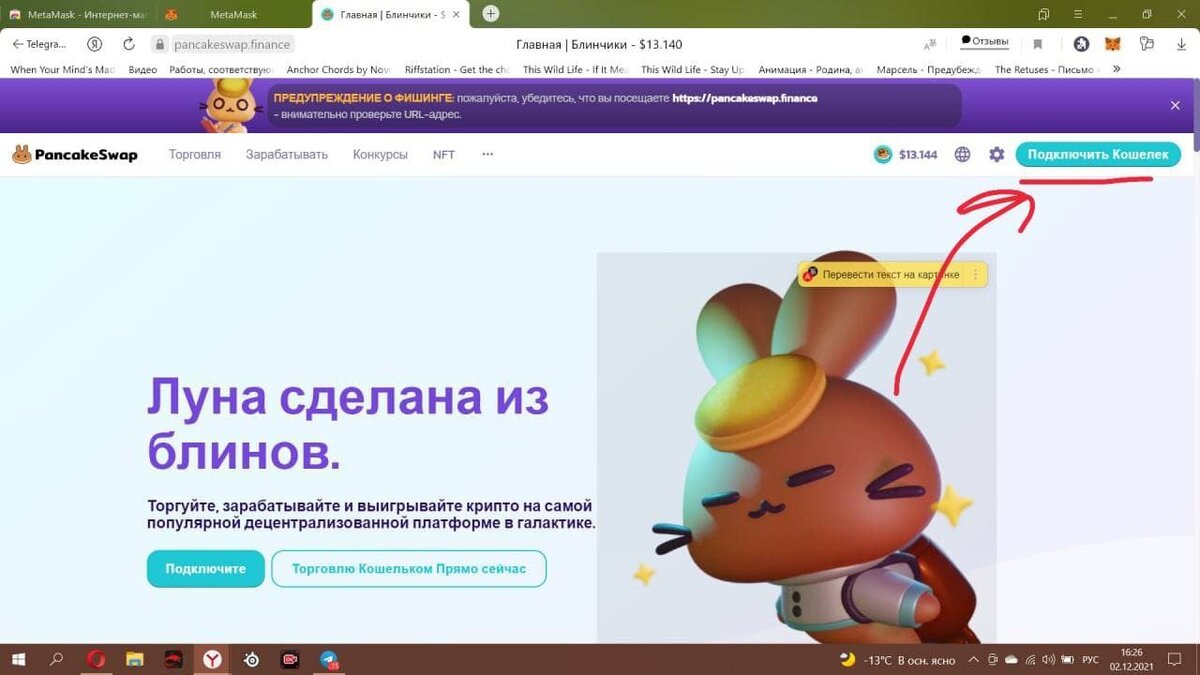Click the round extension icon left of MetaMask
Viewport: 1200px width, 675px height.
coord(1081,44)
